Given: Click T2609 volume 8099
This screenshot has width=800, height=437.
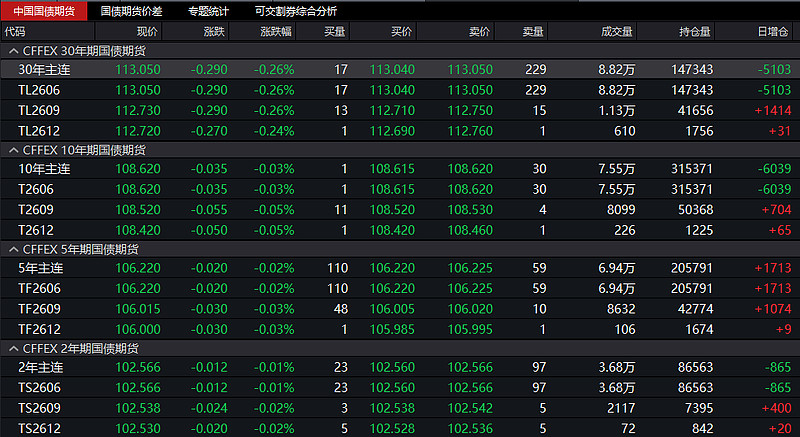Looking at the screenshot, I should click(621, 210).
